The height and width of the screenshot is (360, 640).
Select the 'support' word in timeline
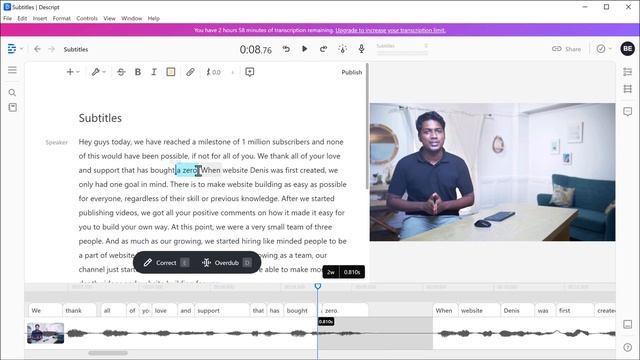tap(221, 311)
